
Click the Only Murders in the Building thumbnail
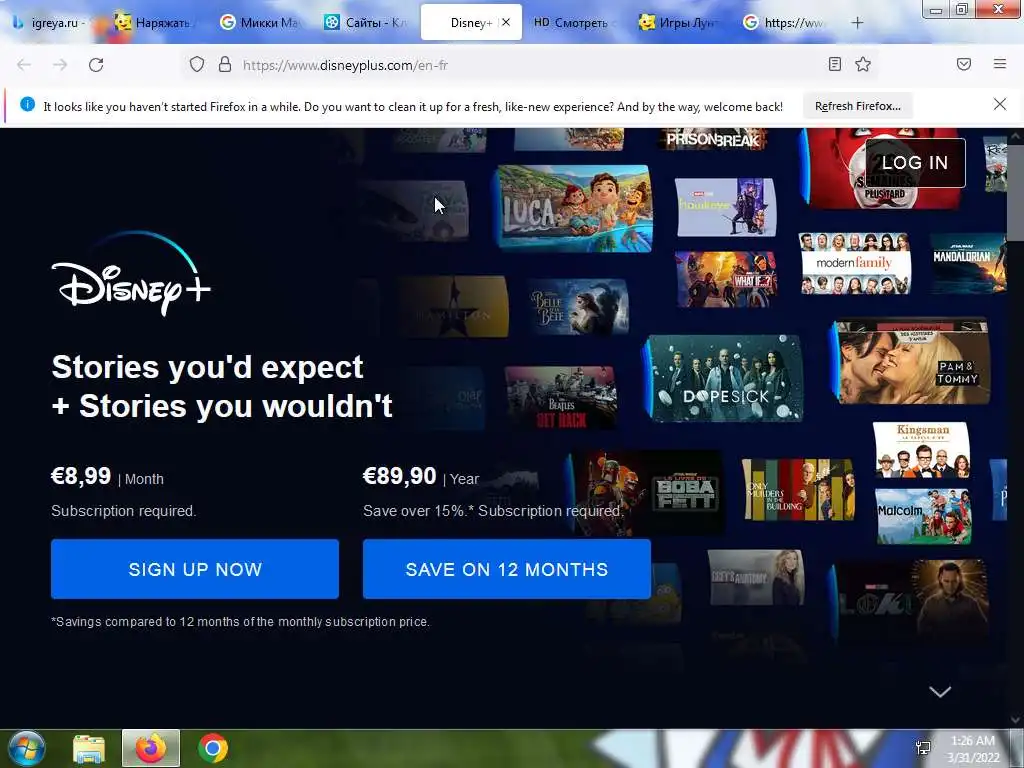tap(798, 490)
